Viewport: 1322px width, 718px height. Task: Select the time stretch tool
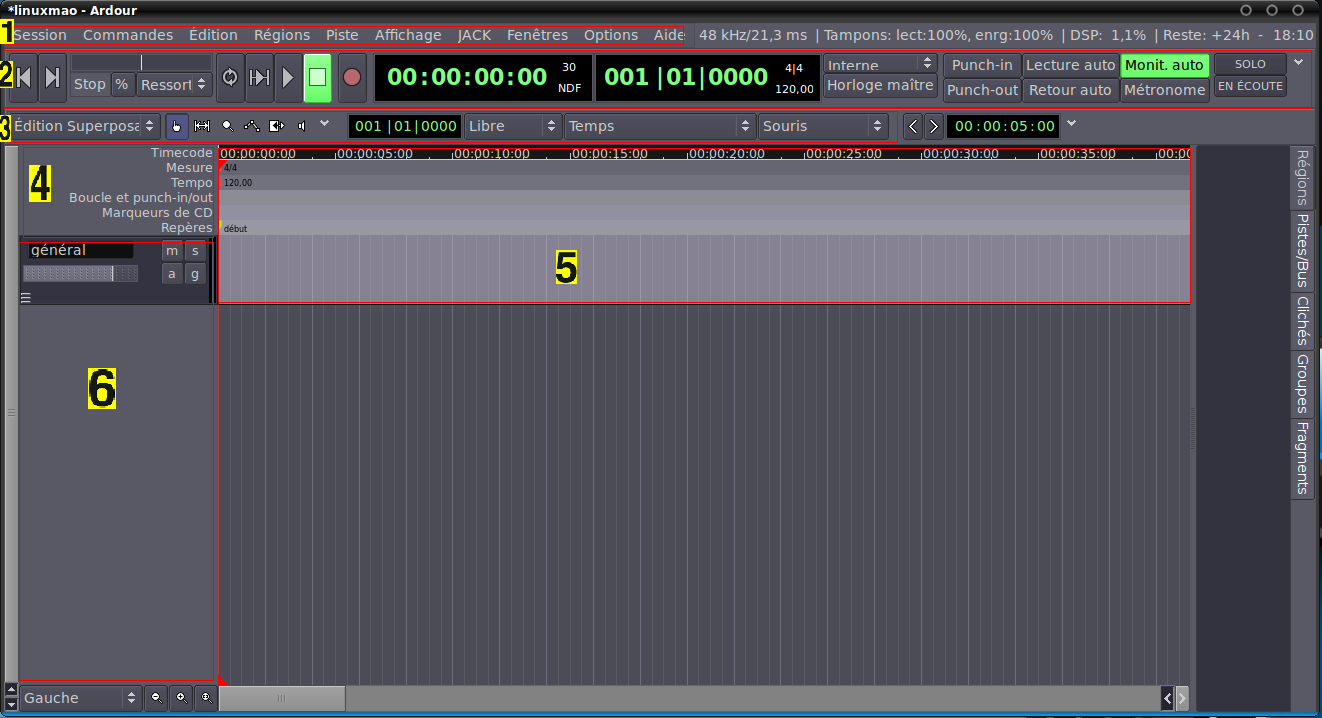(277, 126)
